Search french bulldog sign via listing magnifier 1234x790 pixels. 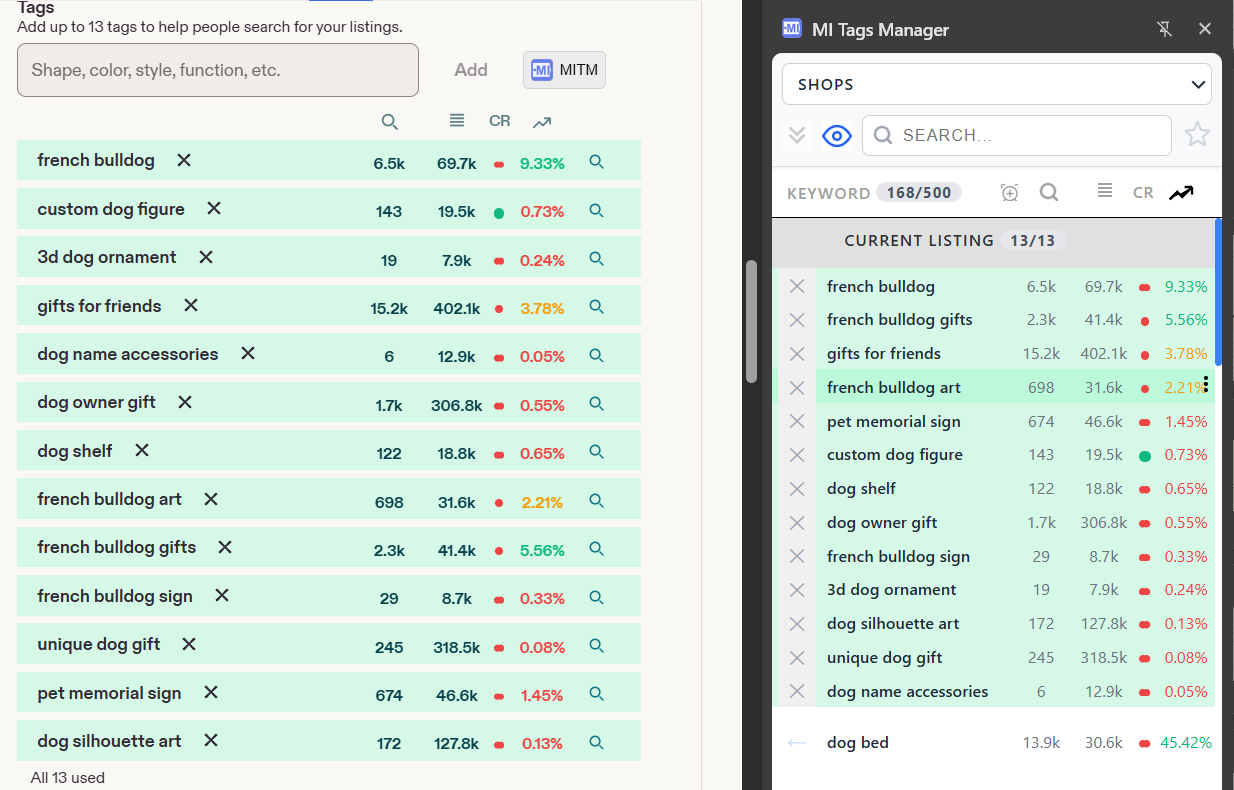(x=597, y=597)
